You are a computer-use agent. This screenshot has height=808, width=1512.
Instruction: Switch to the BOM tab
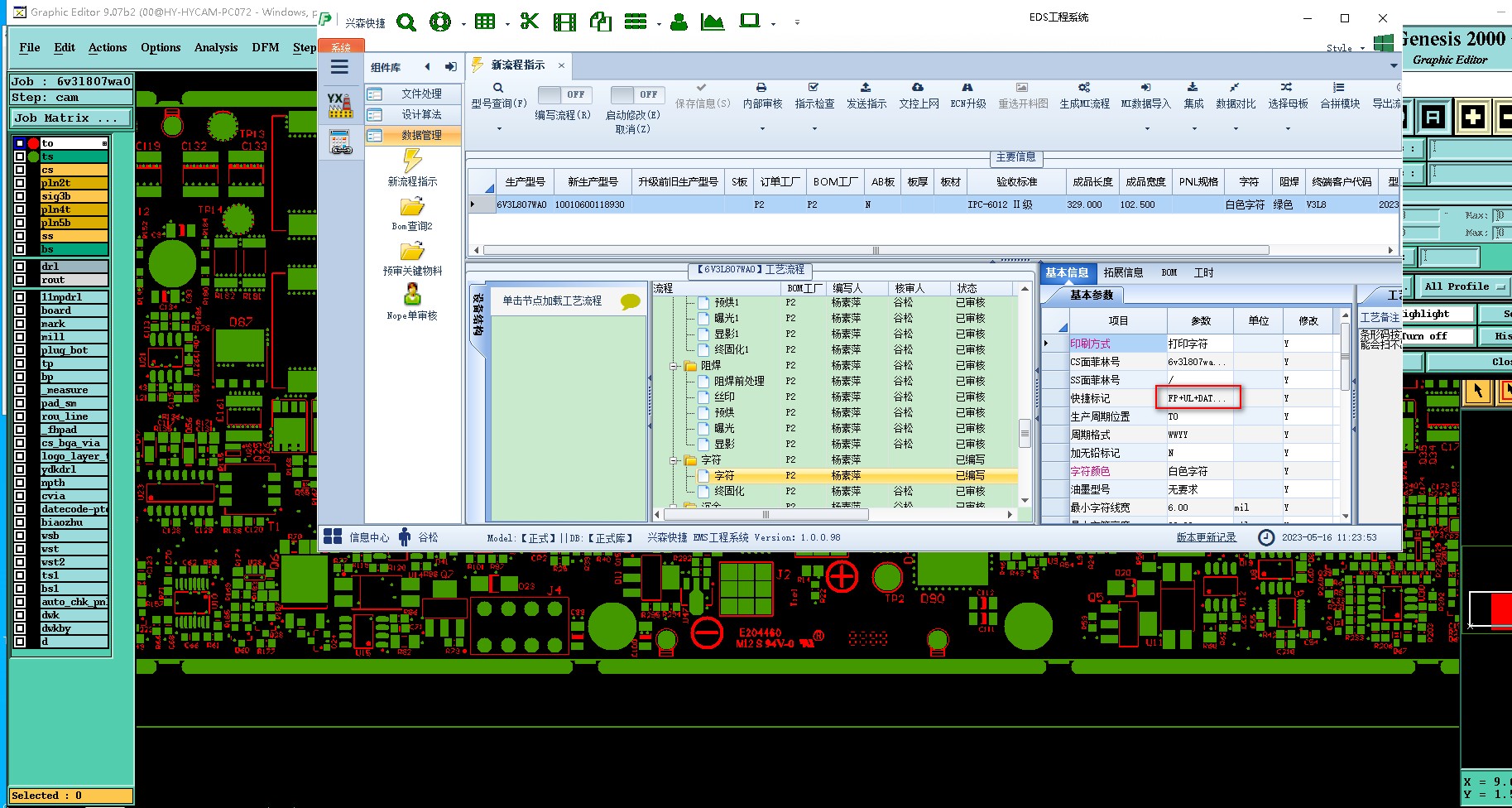tap(1169, 272)
